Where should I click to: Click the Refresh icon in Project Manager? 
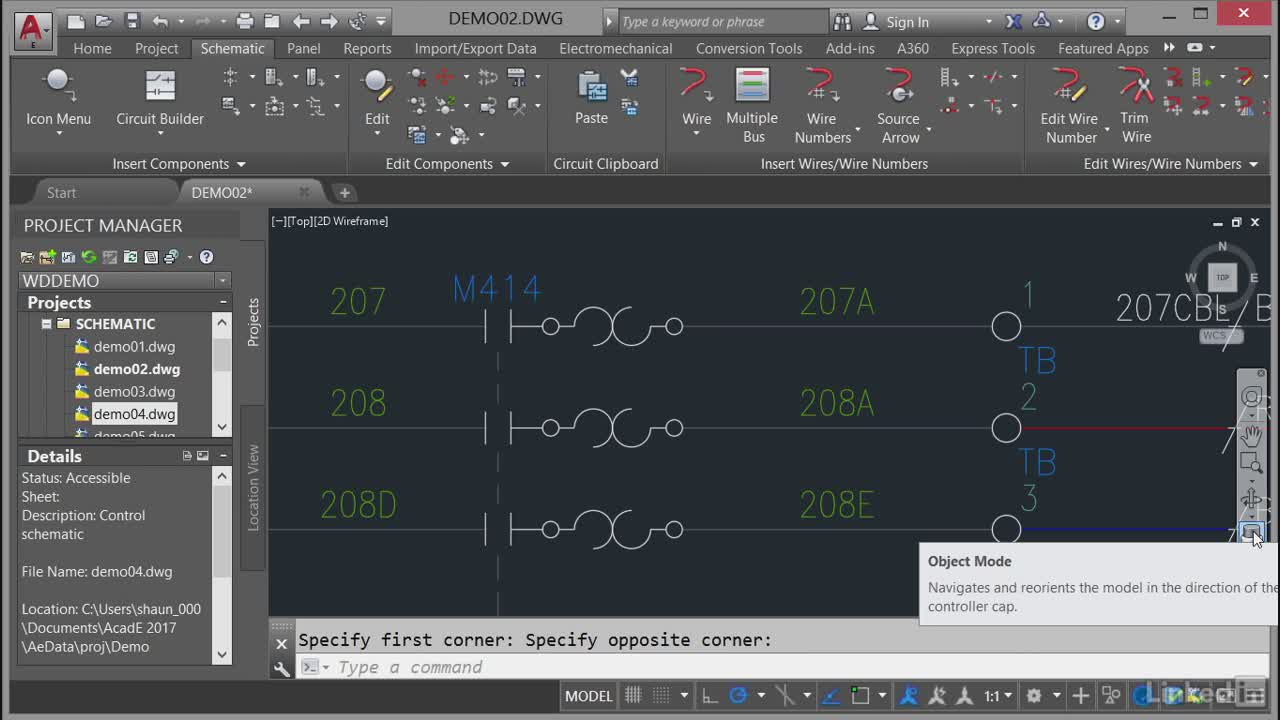click(x=88, y=257)
